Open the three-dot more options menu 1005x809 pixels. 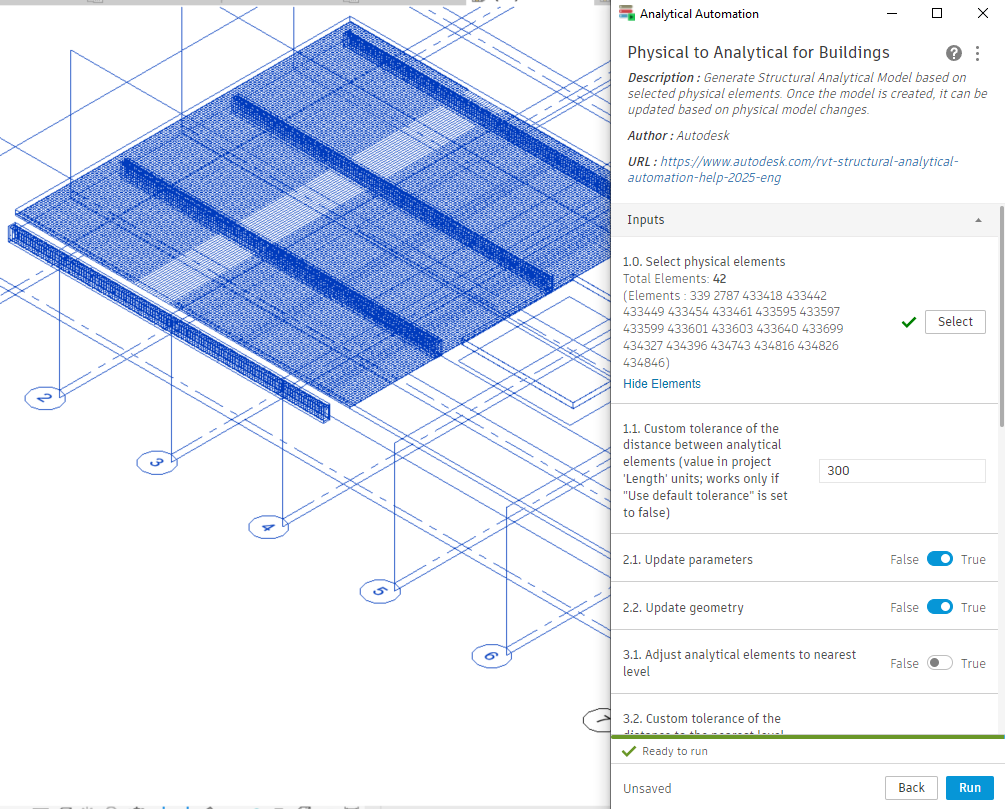point(977,53)
